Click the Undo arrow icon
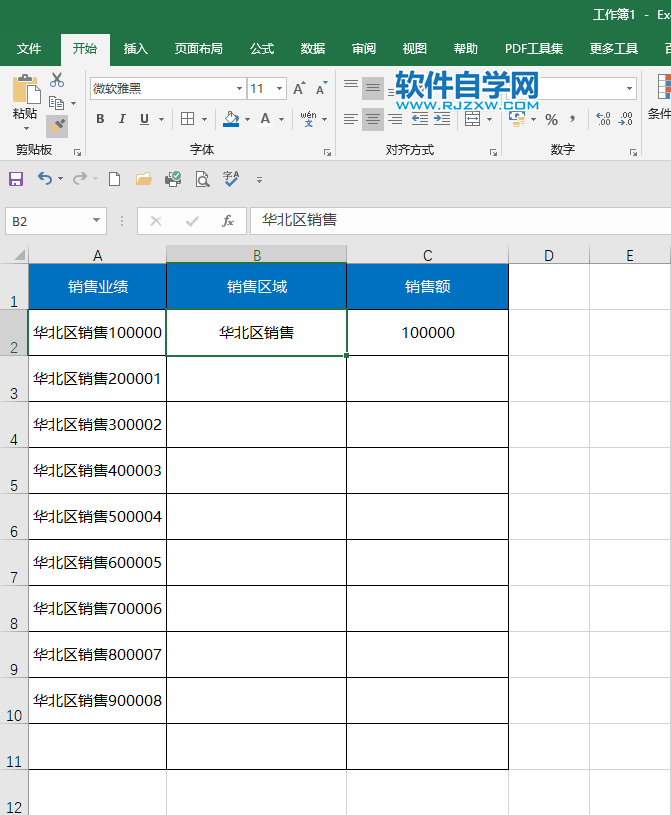Viewport: 671px width, 815px height. (x=44, y=179)
